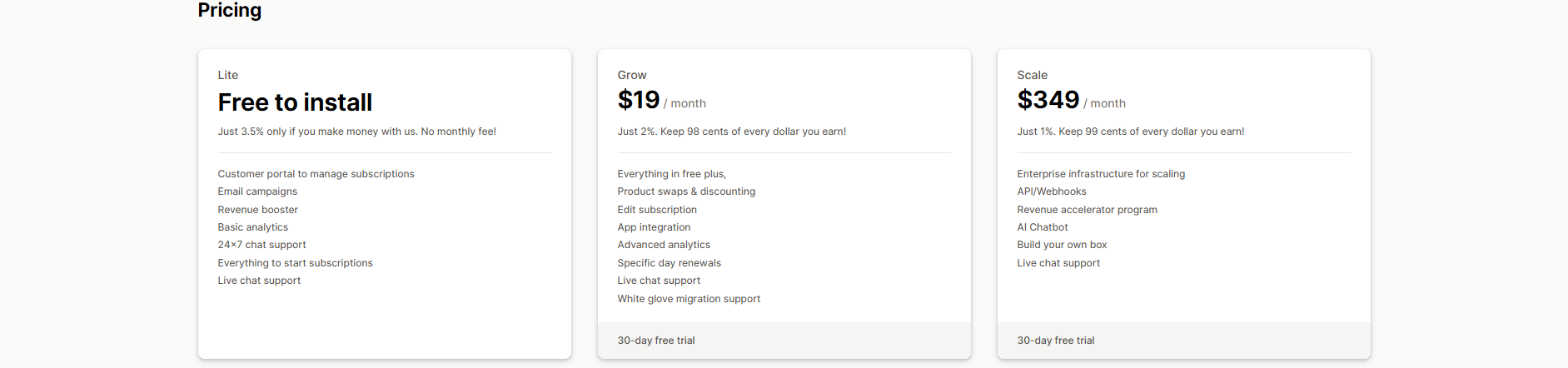
Task: Click the Grow plan's 30-day free trial footer
Action: pyautogui.click(x=656, y=341)
